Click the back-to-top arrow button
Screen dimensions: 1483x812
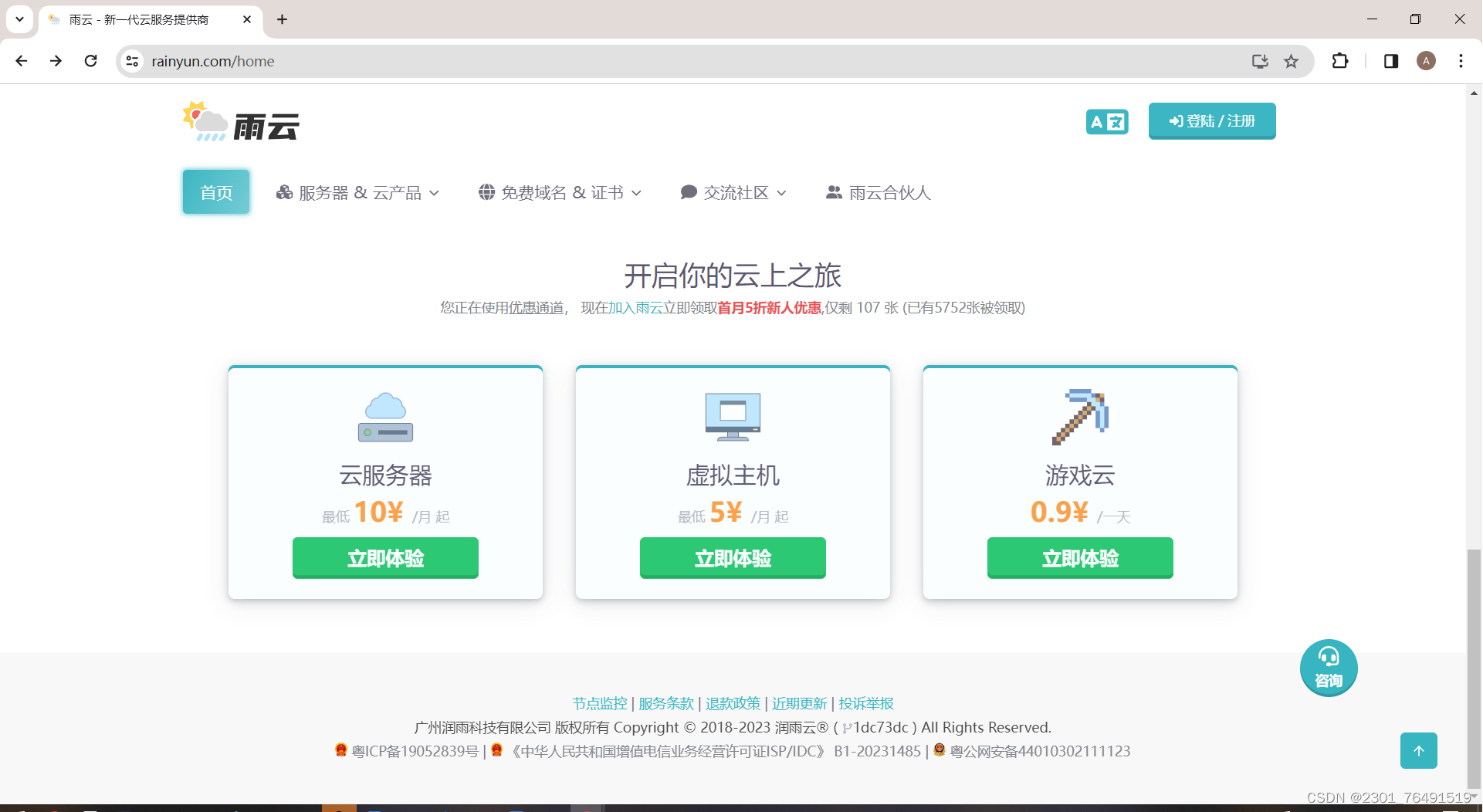coord(1419,751)
